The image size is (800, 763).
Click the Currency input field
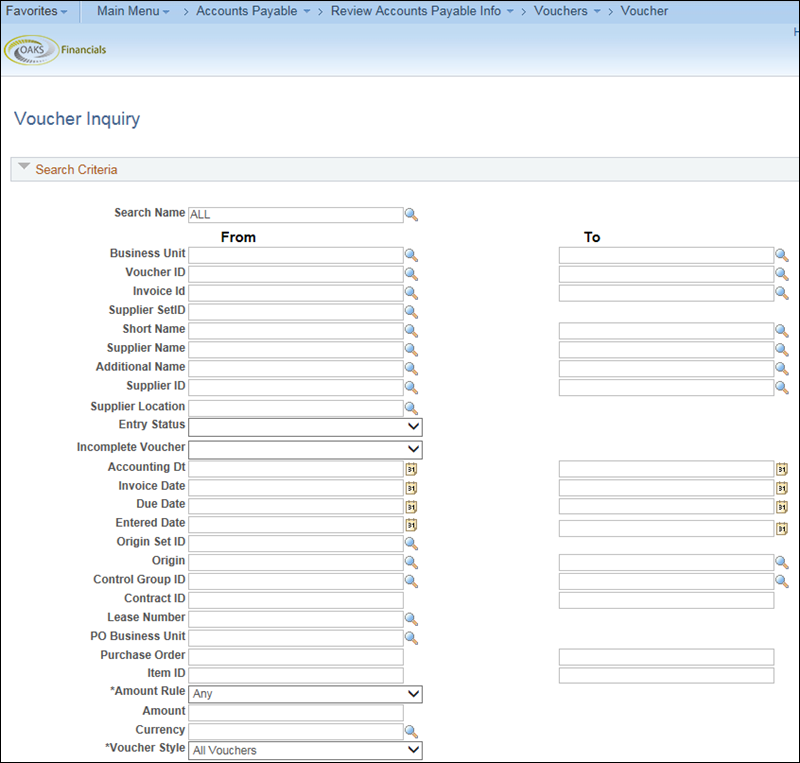click(295, 732)
